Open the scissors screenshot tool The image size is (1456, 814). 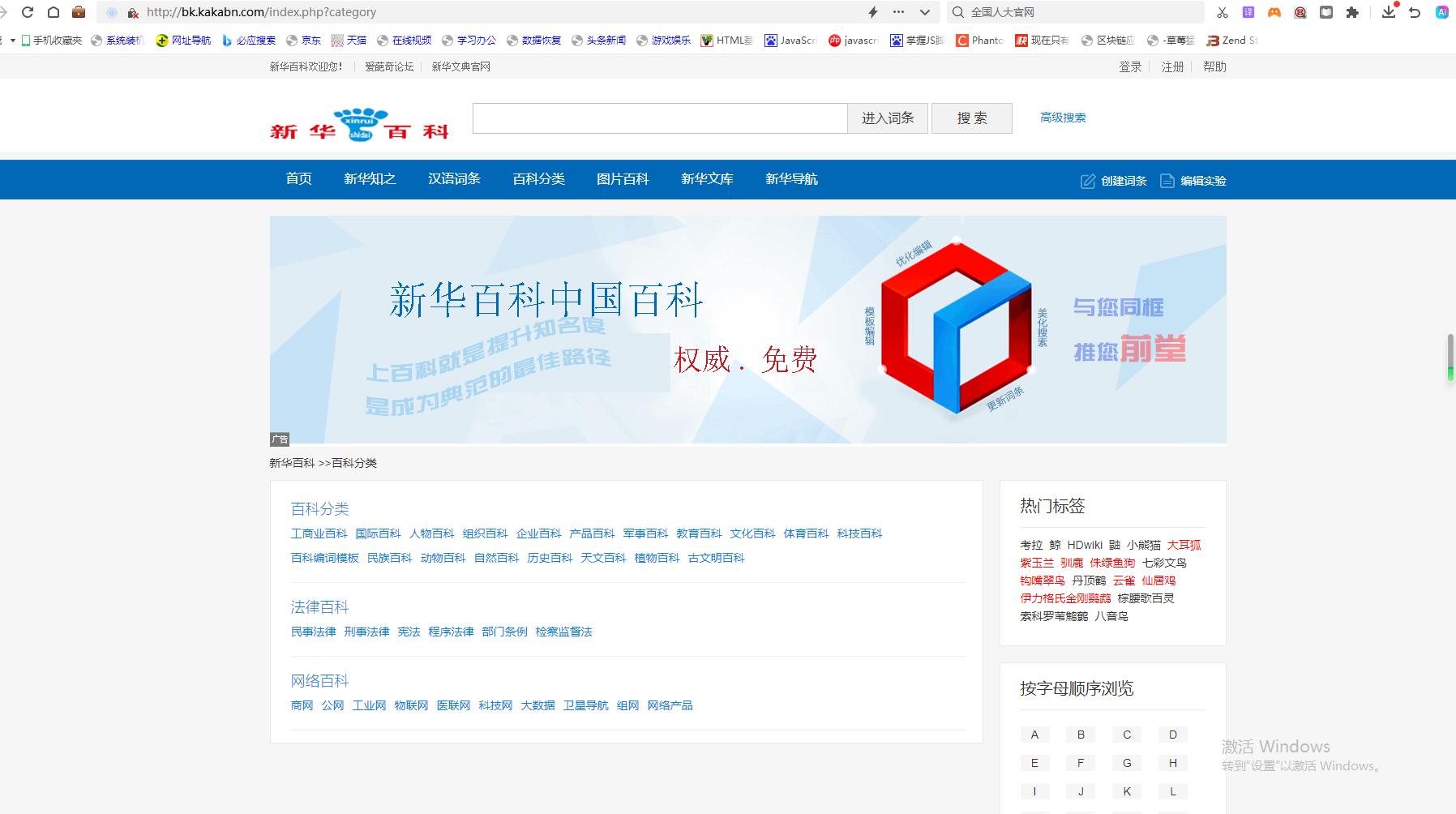click(x=1223, y=12)
